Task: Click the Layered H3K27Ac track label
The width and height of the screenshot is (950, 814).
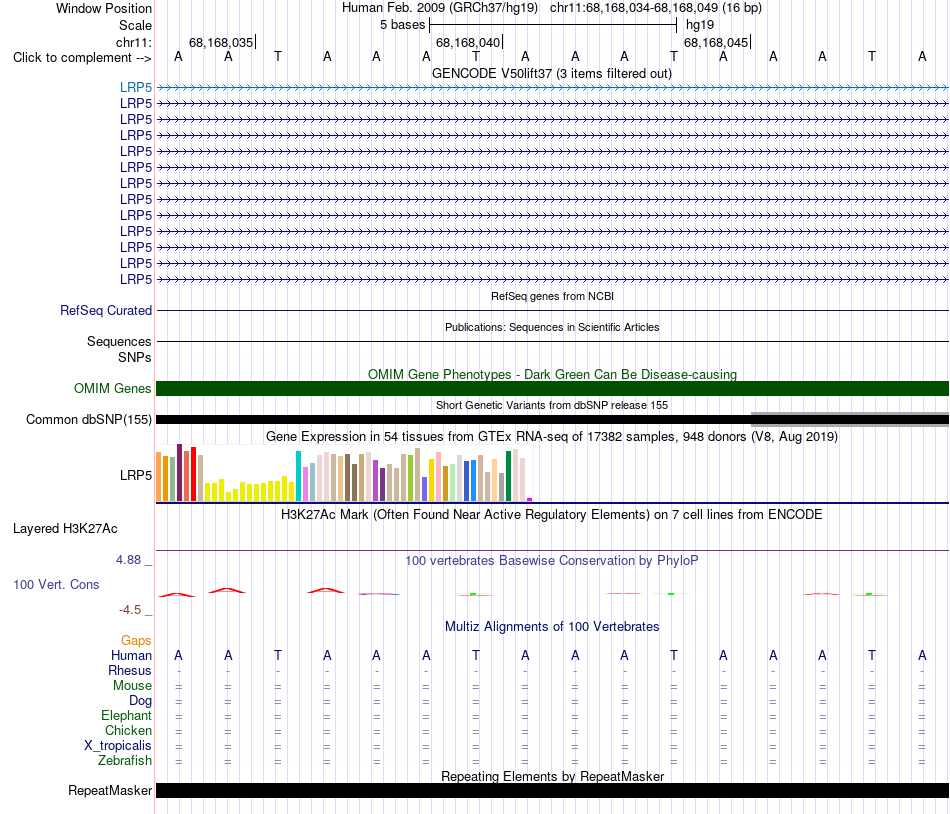Action: coord(65,528)
